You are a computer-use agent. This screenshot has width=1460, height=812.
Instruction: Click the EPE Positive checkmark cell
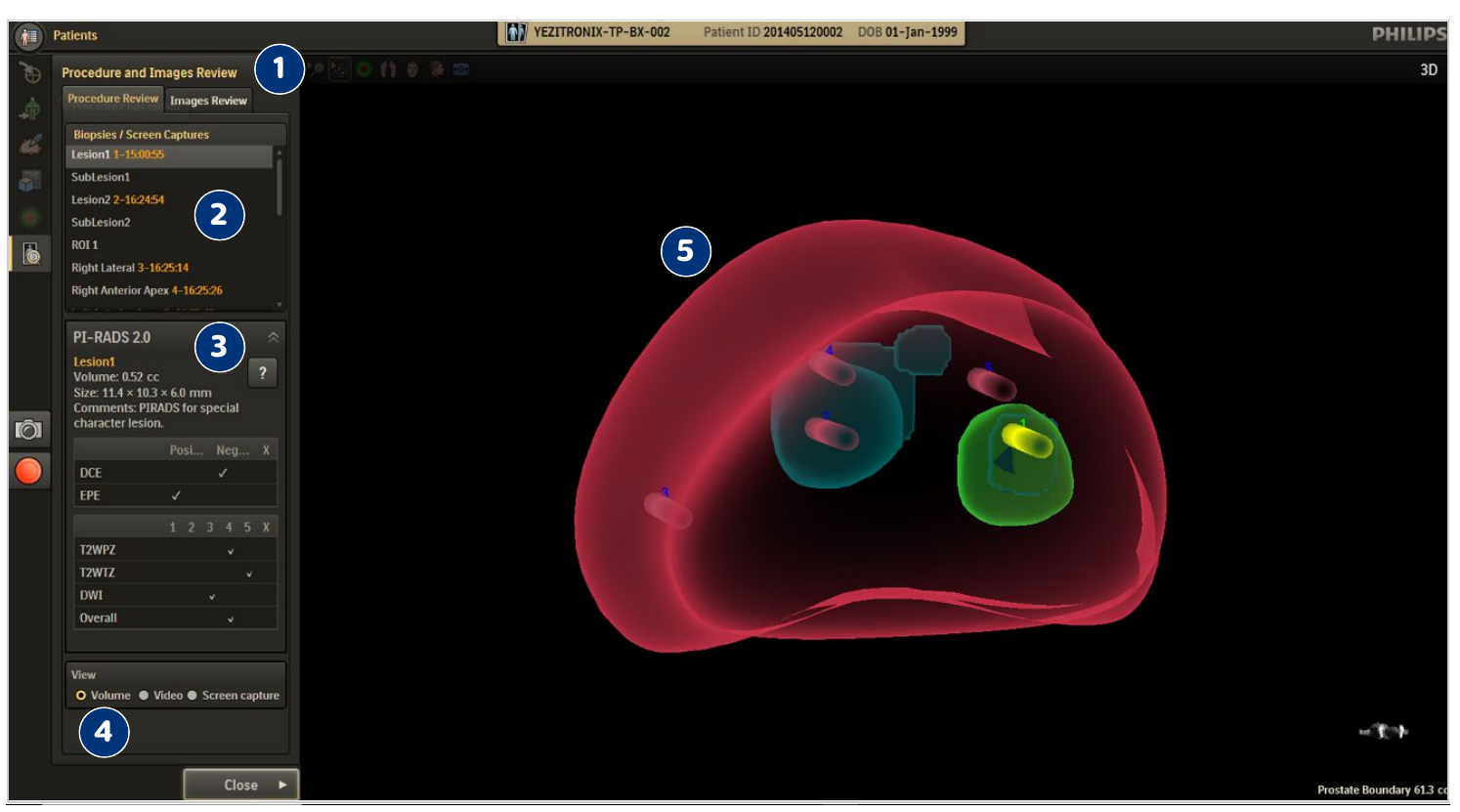[176, 495]
